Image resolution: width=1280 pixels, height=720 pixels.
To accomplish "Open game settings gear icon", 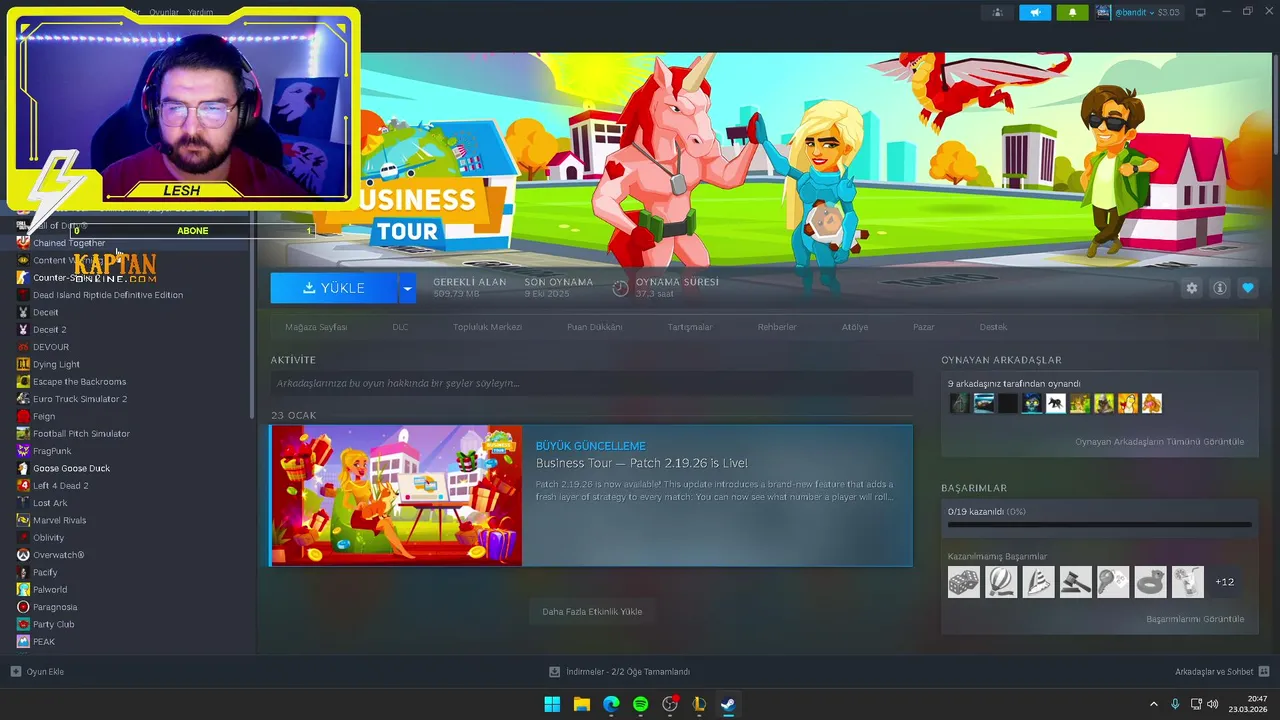I will point(1191,288).
